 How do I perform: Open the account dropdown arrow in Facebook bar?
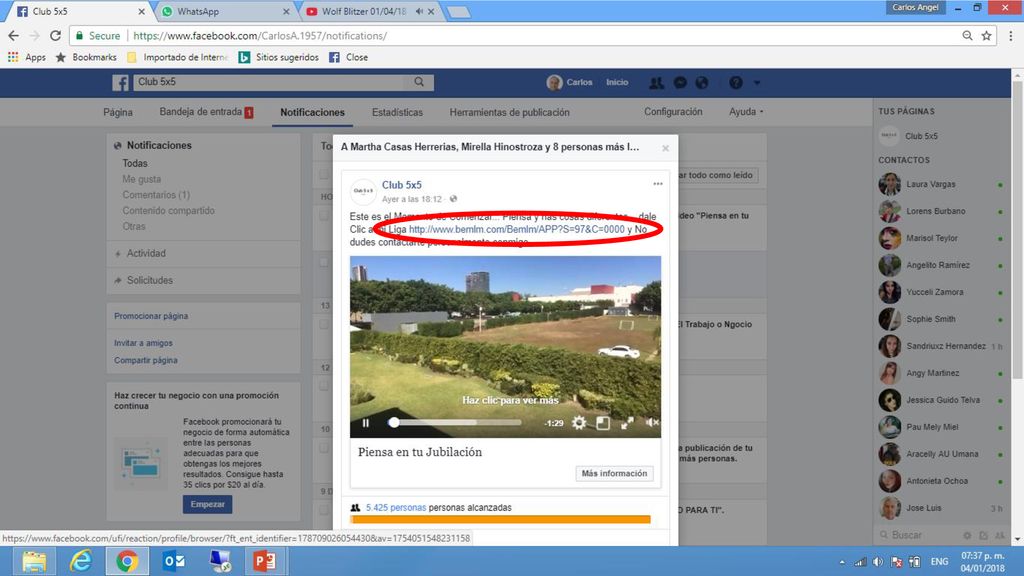757,83
